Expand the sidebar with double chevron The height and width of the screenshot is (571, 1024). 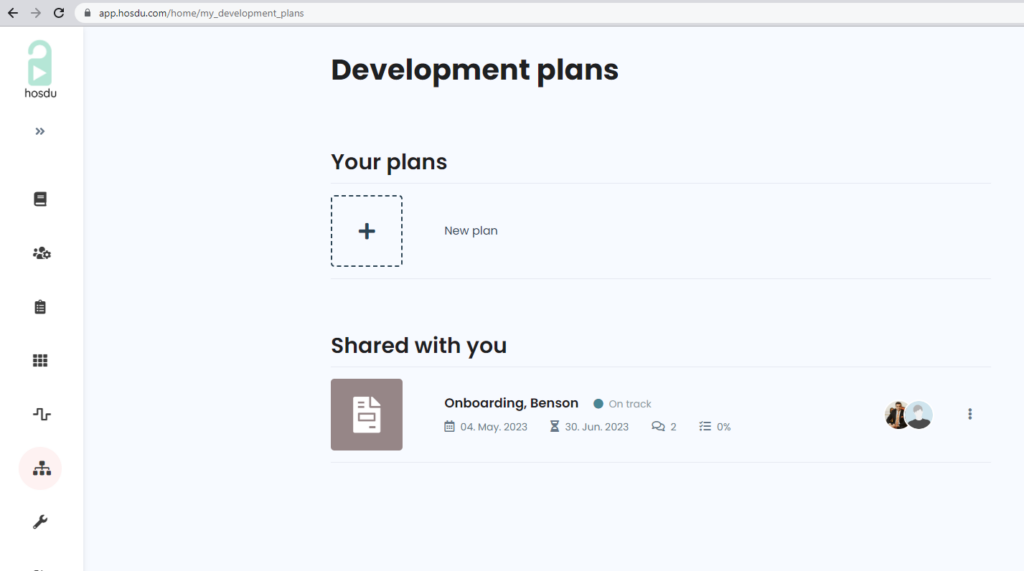pyautogui.click(x=40, y=131)
